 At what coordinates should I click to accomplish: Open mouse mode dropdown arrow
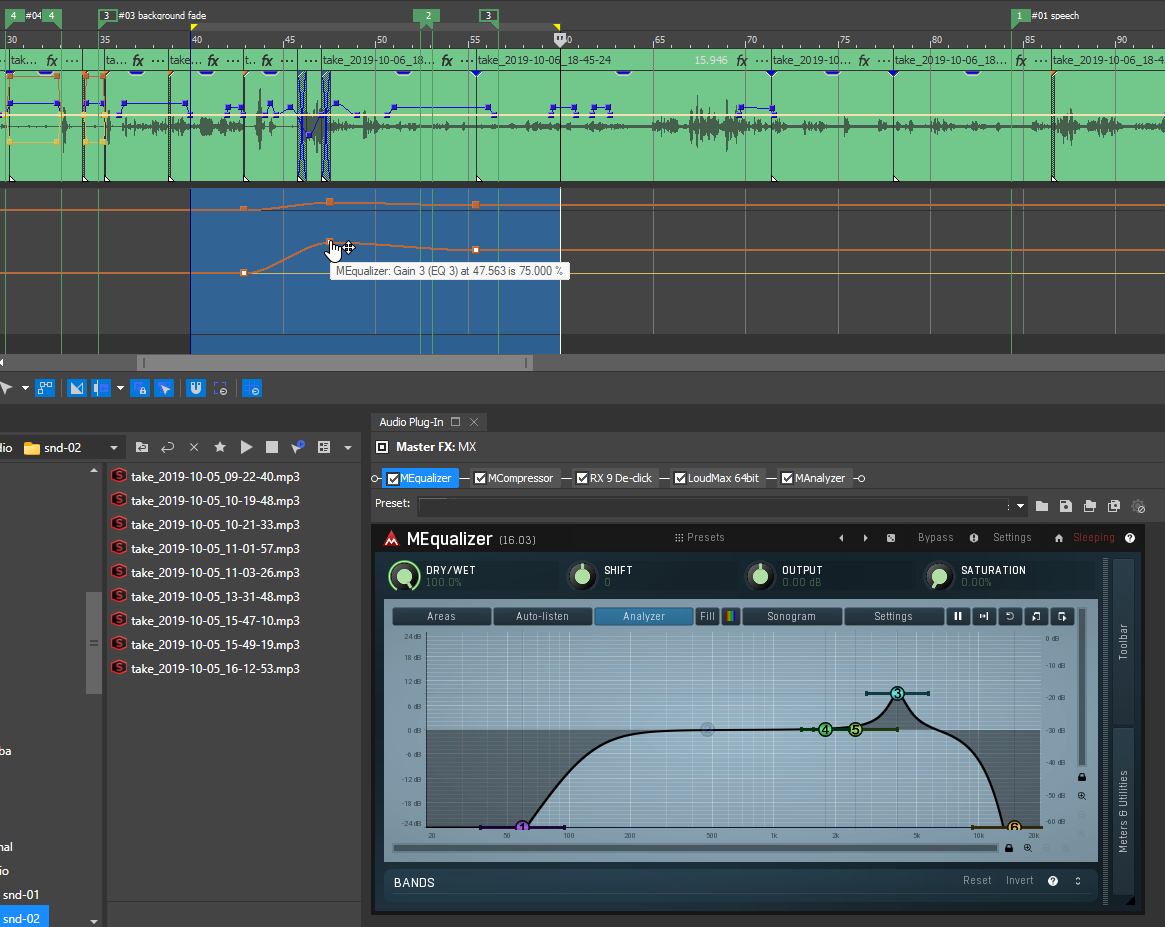pos(25,388)
